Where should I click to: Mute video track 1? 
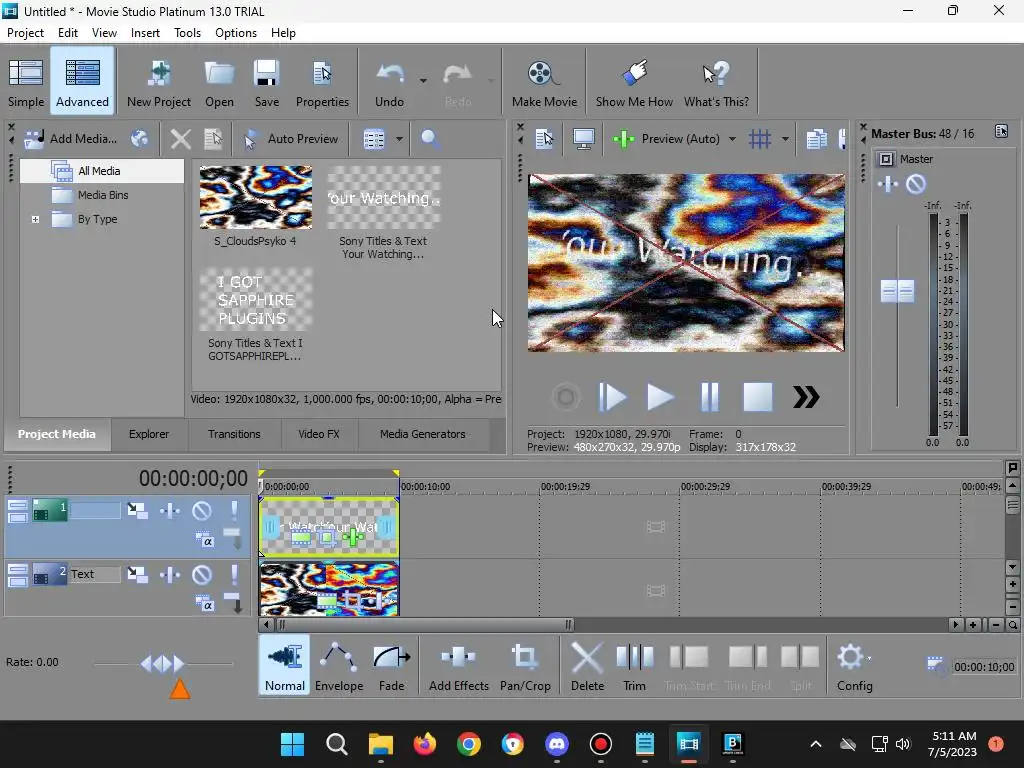point(201,510)
